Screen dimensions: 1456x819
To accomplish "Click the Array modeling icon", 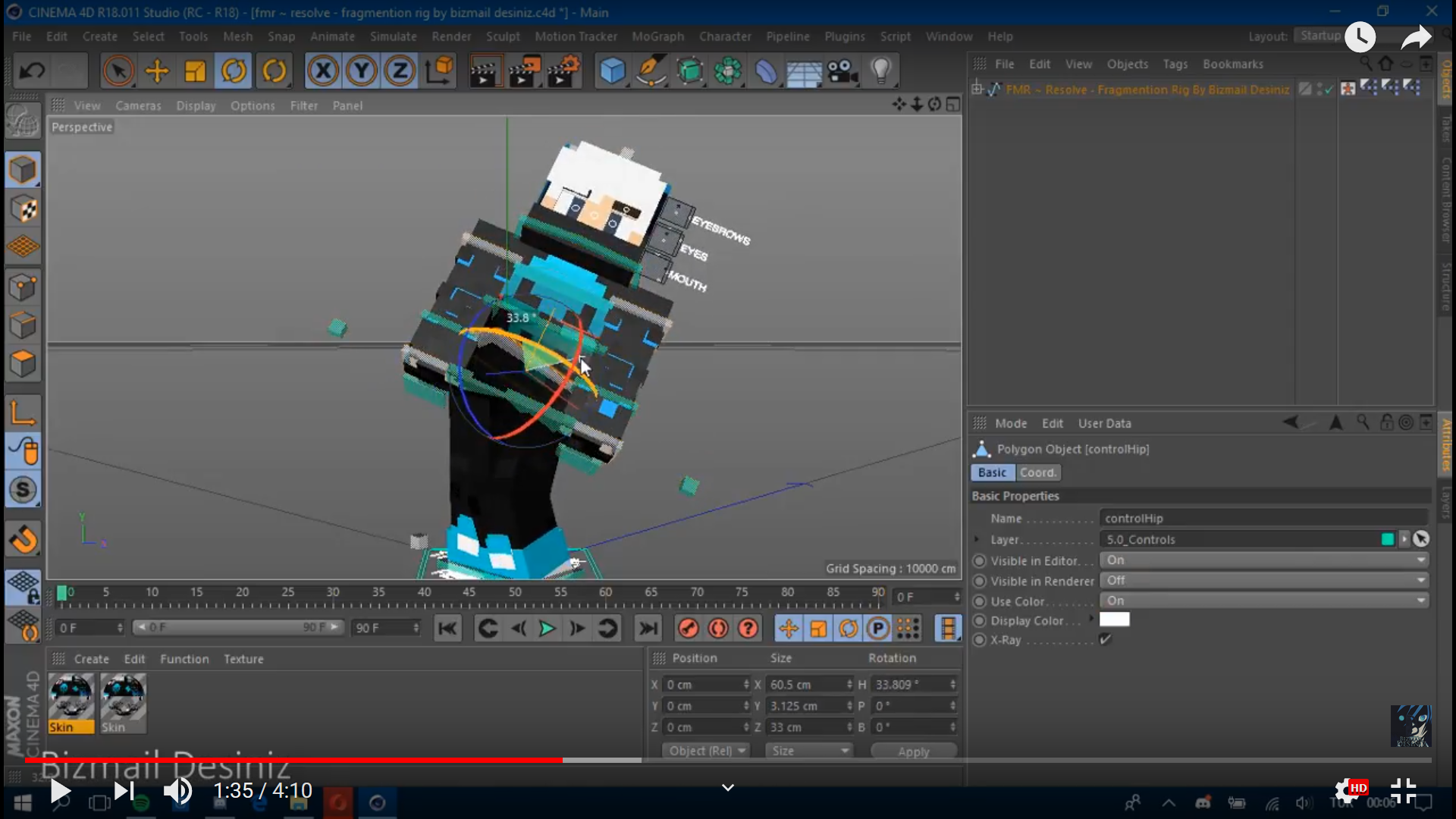I will pyautogui.click(x=727, y=71).
